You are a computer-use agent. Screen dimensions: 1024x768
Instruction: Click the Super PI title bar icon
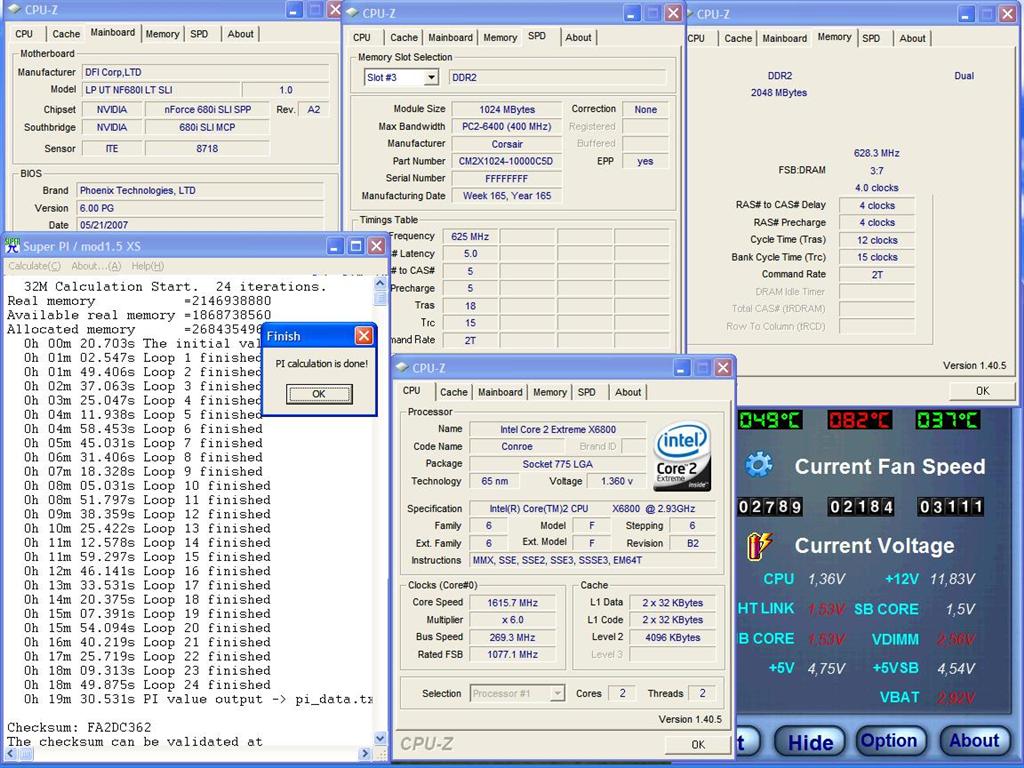click(x=12, y=246)
